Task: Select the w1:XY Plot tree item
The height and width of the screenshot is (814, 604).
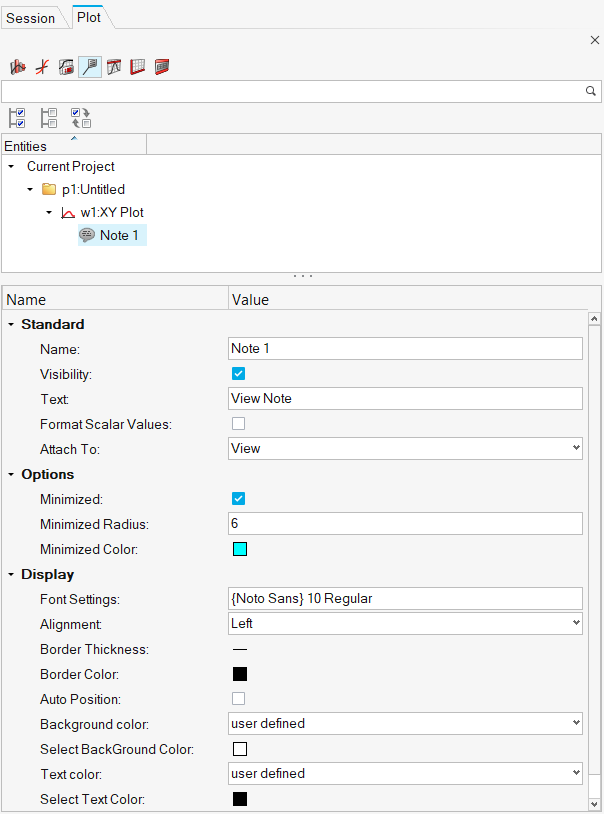Action: (x=112, y=212)
